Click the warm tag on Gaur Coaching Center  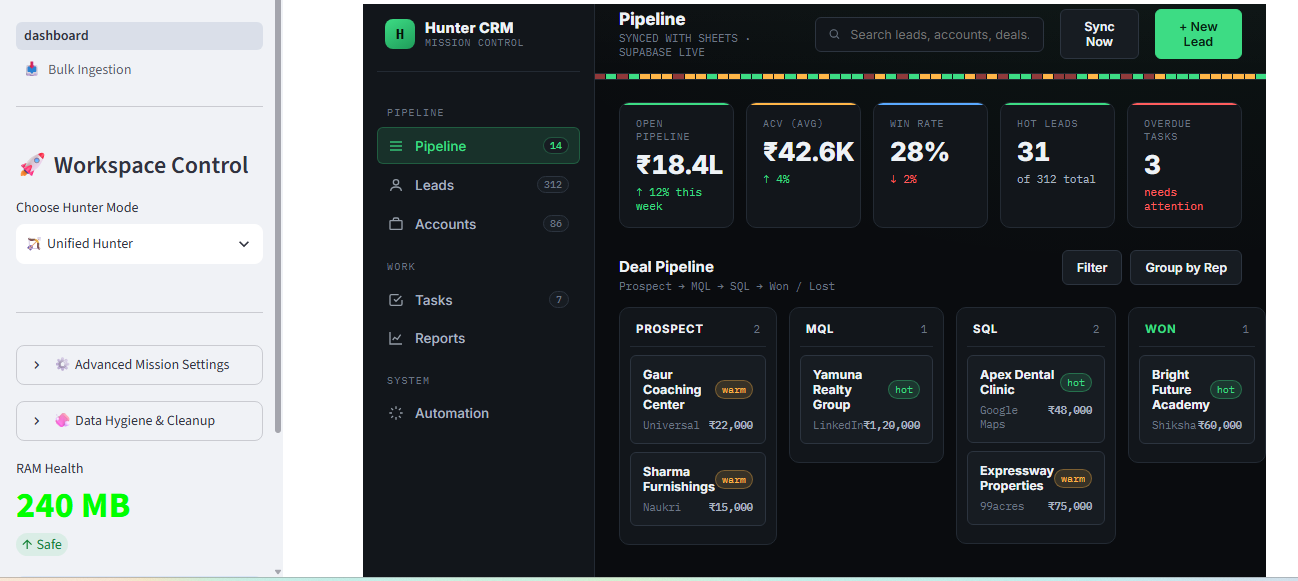(x=734, y=390)
